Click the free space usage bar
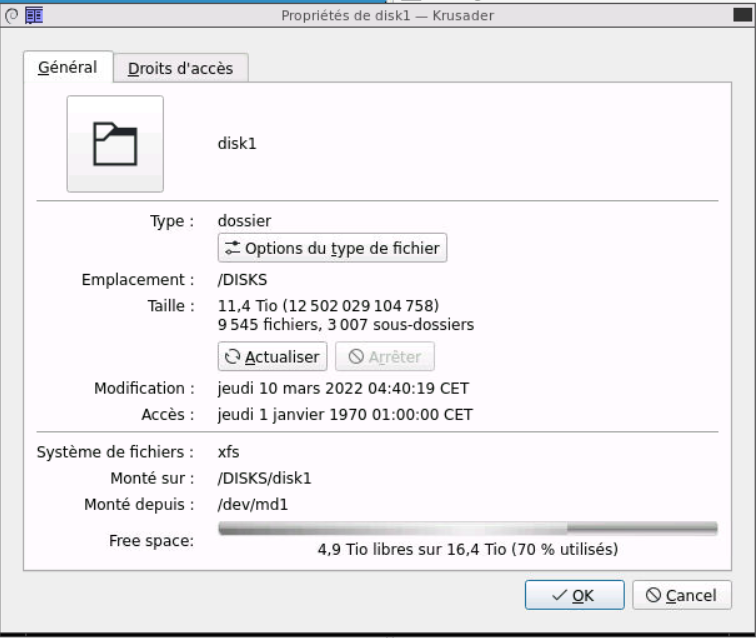This screenshot has height=638, width=756. click(468, 529)
